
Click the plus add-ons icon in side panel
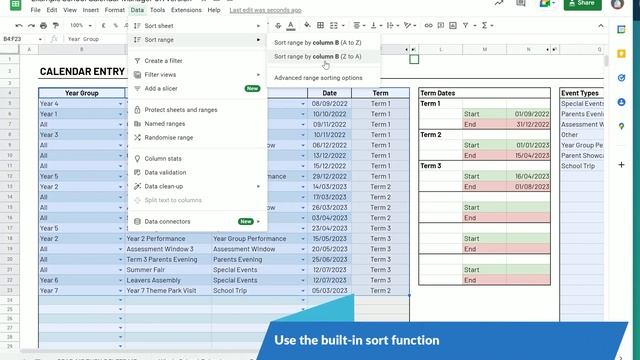(x=621, y=165)
